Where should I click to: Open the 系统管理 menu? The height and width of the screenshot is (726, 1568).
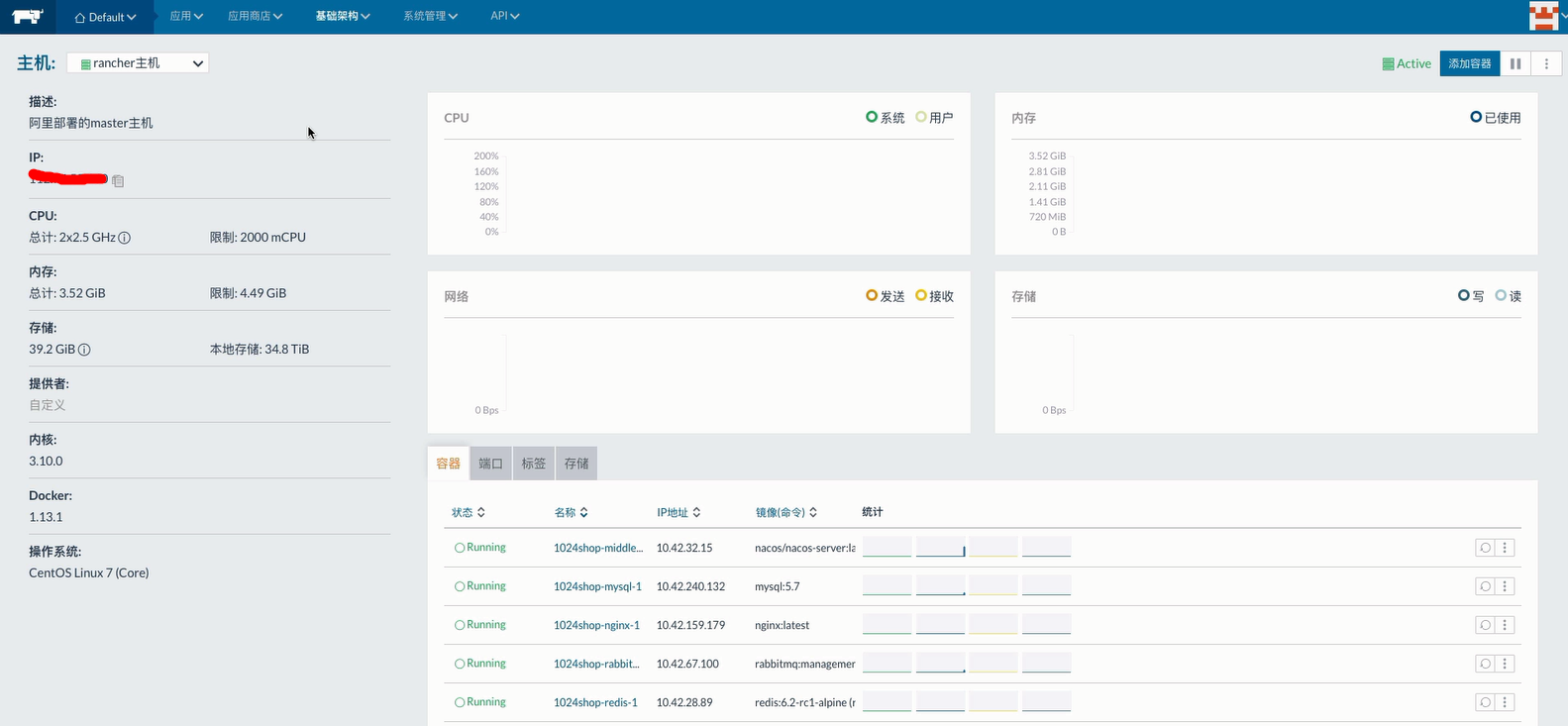click(x=430, y=16)
